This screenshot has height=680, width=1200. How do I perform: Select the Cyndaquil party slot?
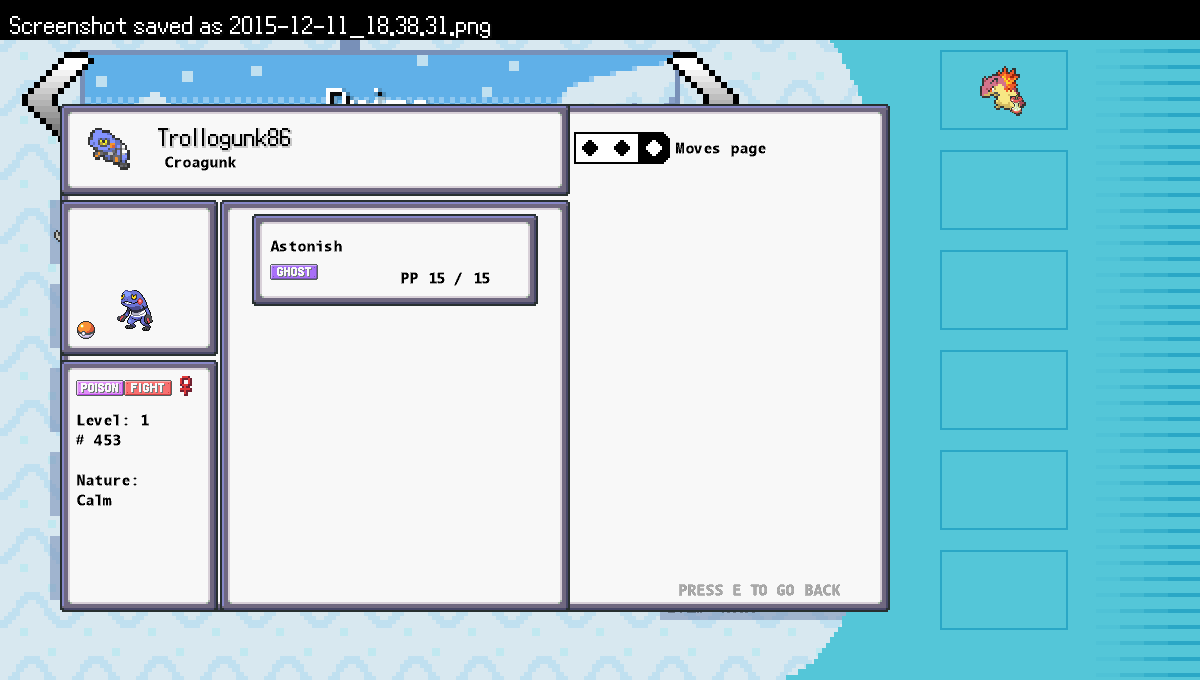pos(1004,90)
